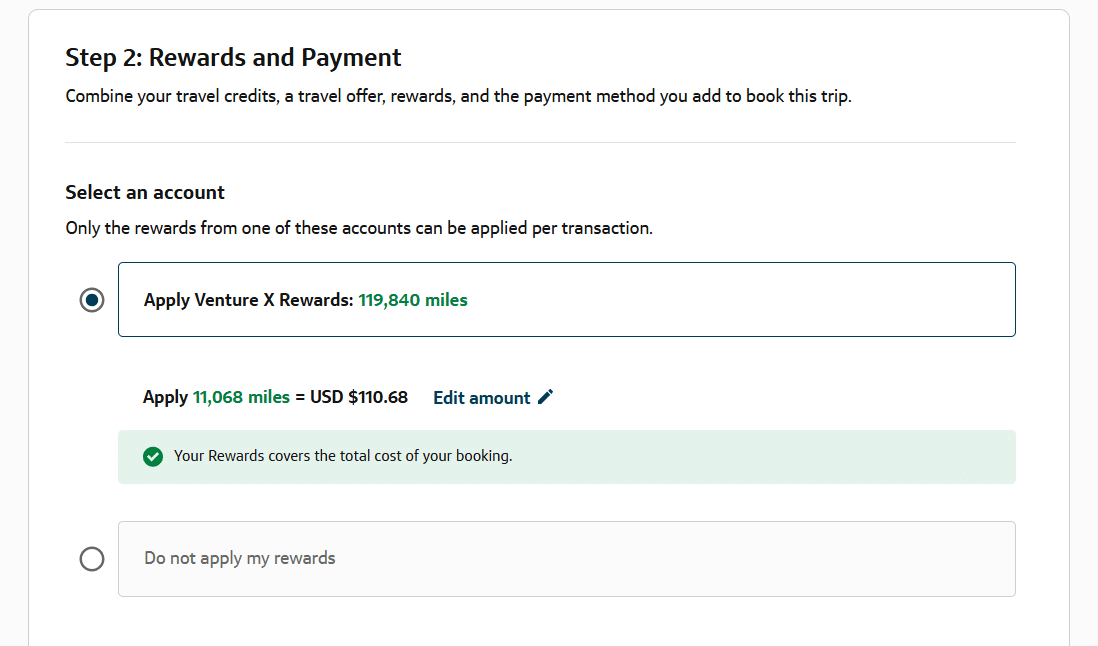Click the Apply Venture X Rewards label text
Screen dimensions: 1098x646
pos(248,300)
